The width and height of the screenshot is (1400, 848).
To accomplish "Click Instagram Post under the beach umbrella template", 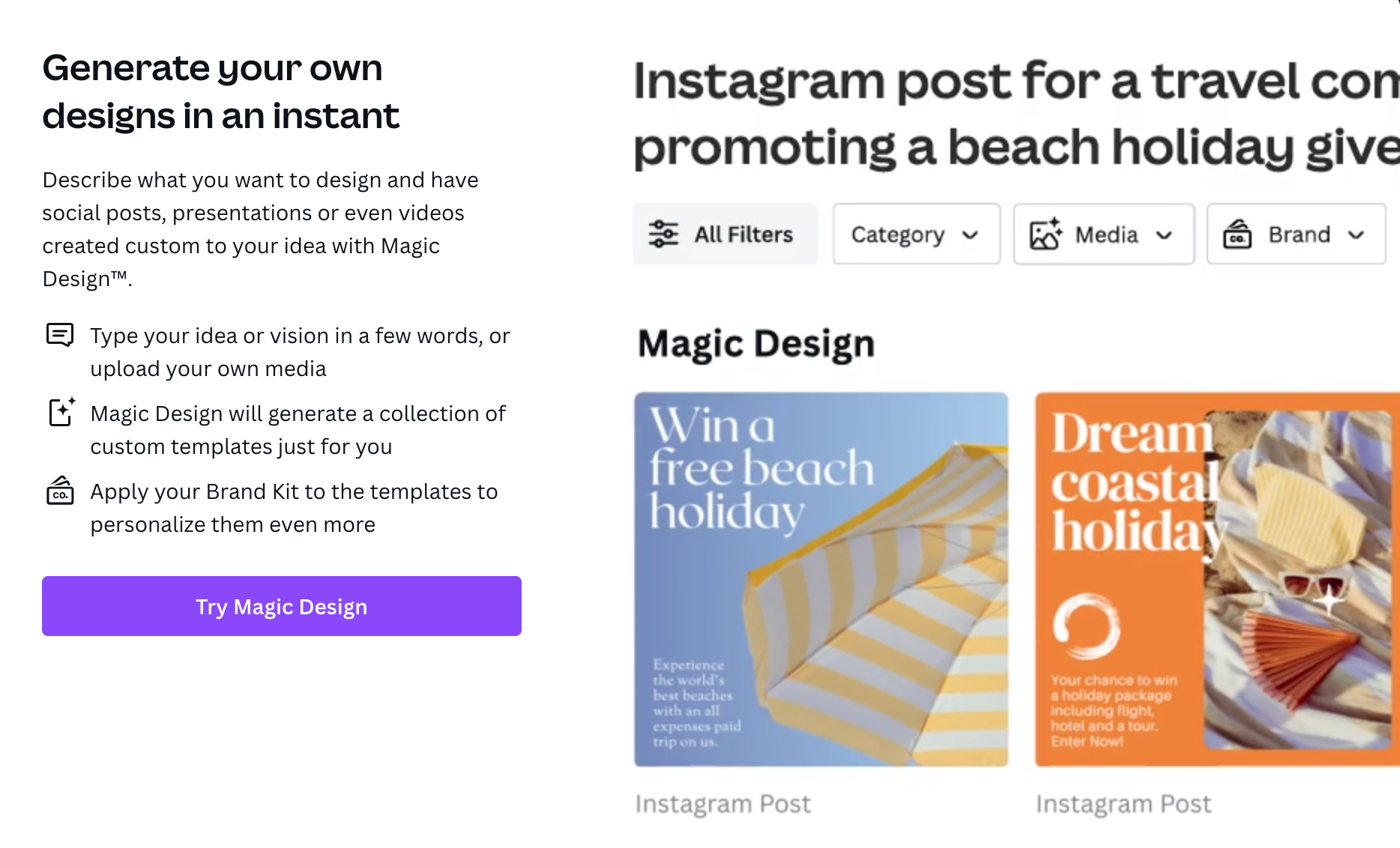I will click(722, 802).
